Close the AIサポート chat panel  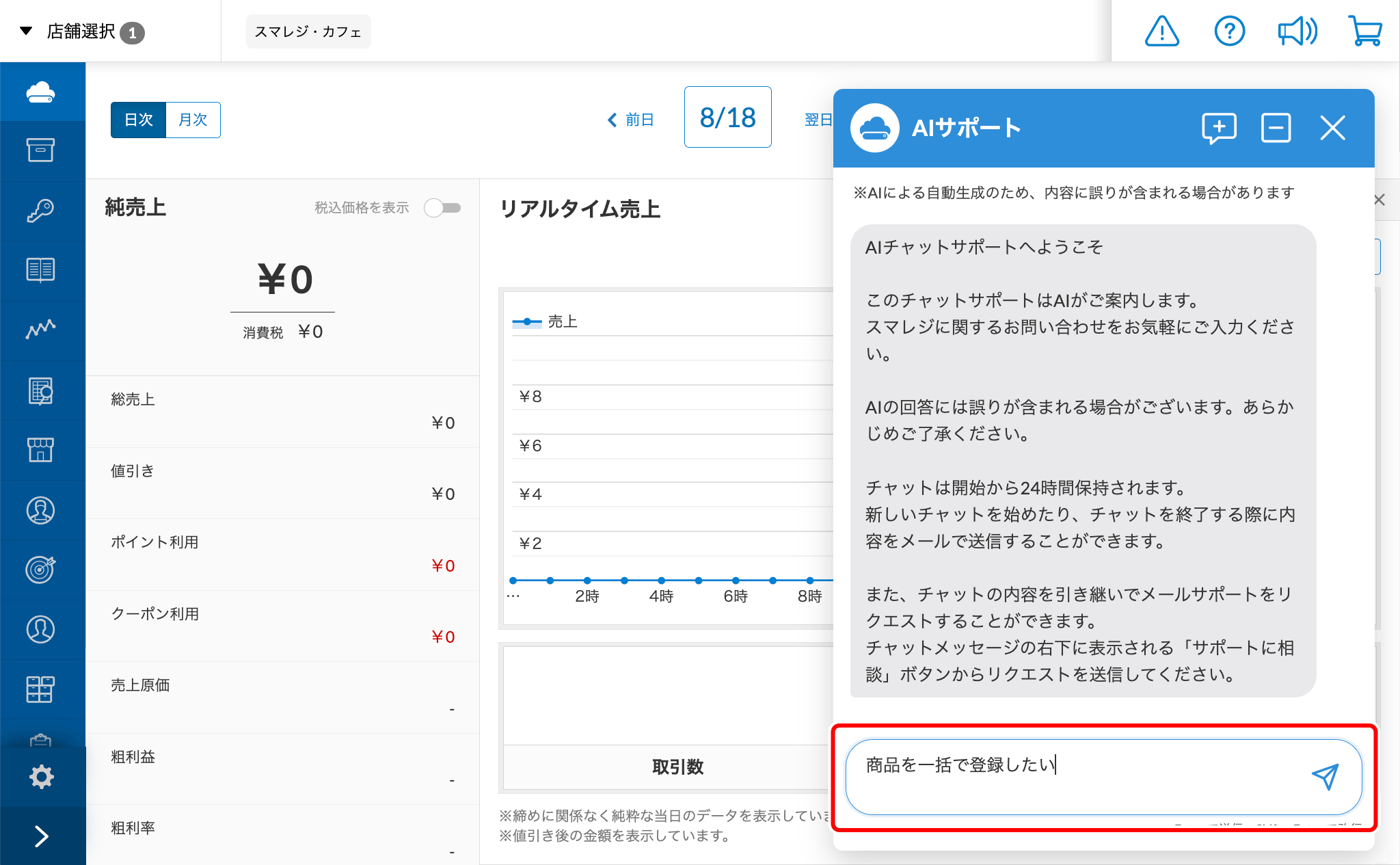(x=1332, y=128)
